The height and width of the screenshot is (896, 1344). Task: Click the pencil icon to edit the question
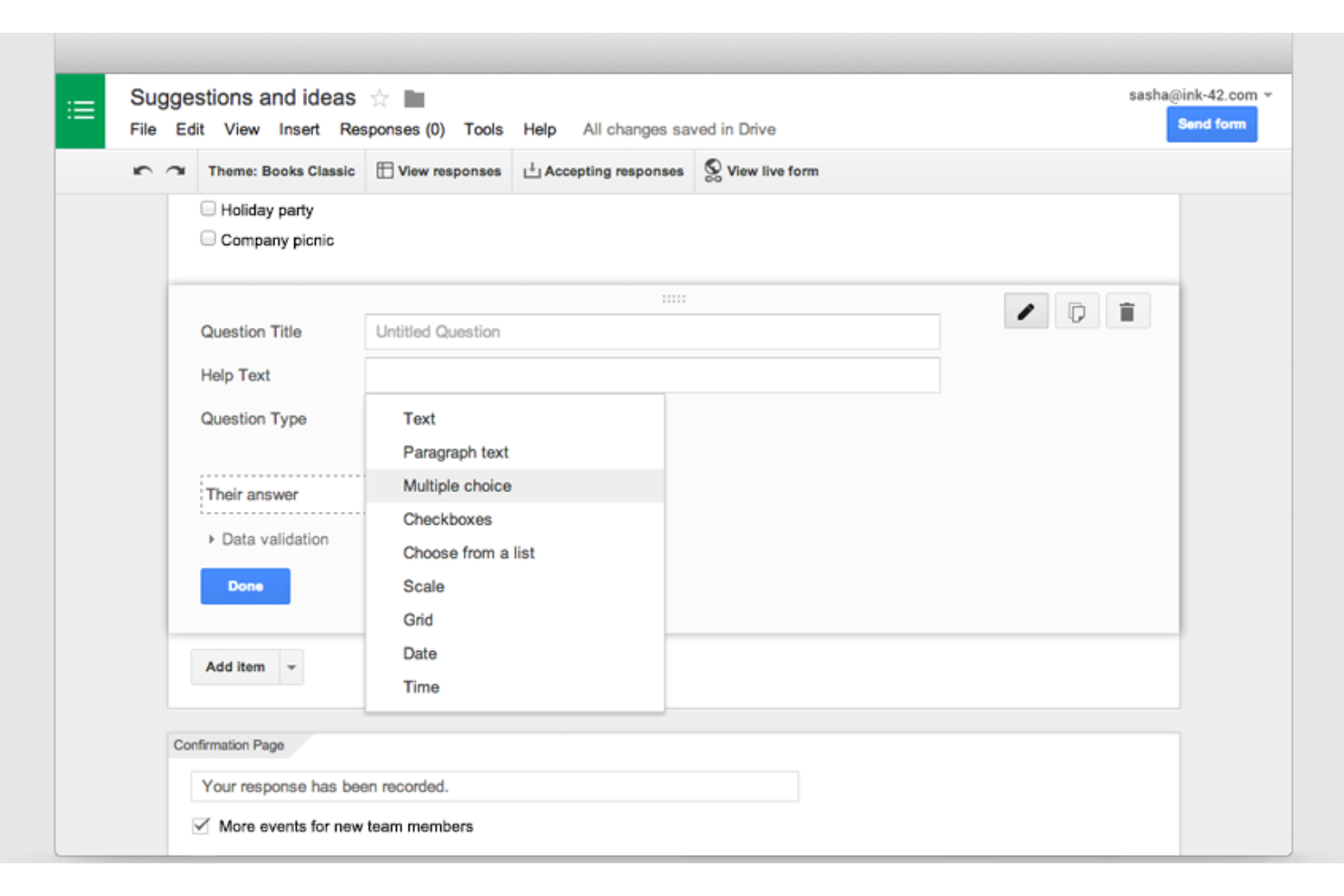click(1025, 311)
